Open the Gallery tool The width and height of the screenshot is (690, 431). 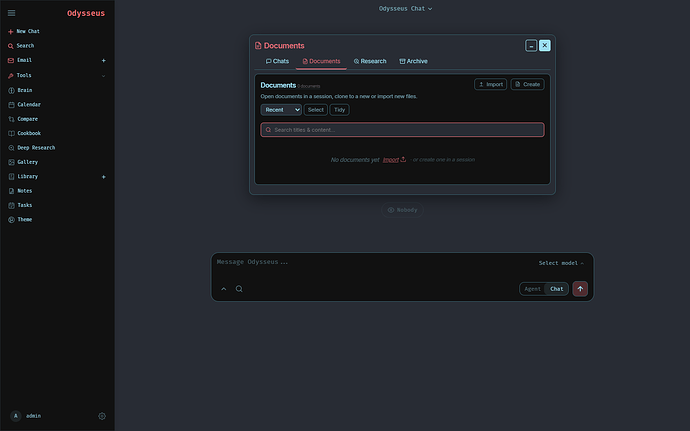23,162
